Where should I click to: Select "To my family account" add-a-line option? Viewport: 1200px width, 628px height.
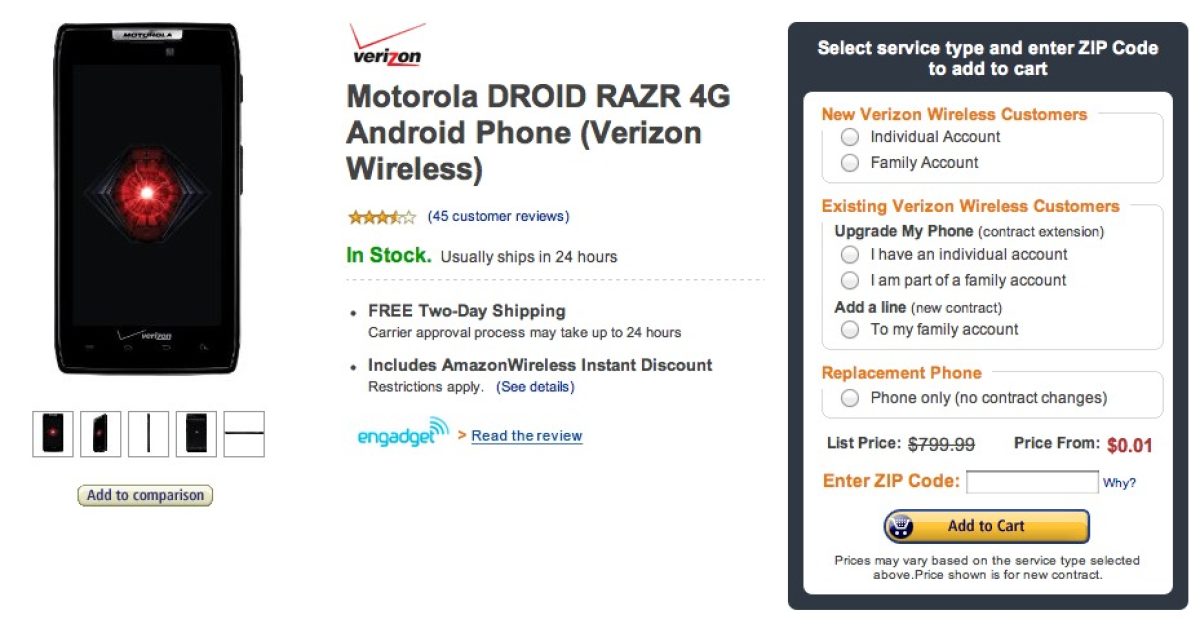pos(850,329)
